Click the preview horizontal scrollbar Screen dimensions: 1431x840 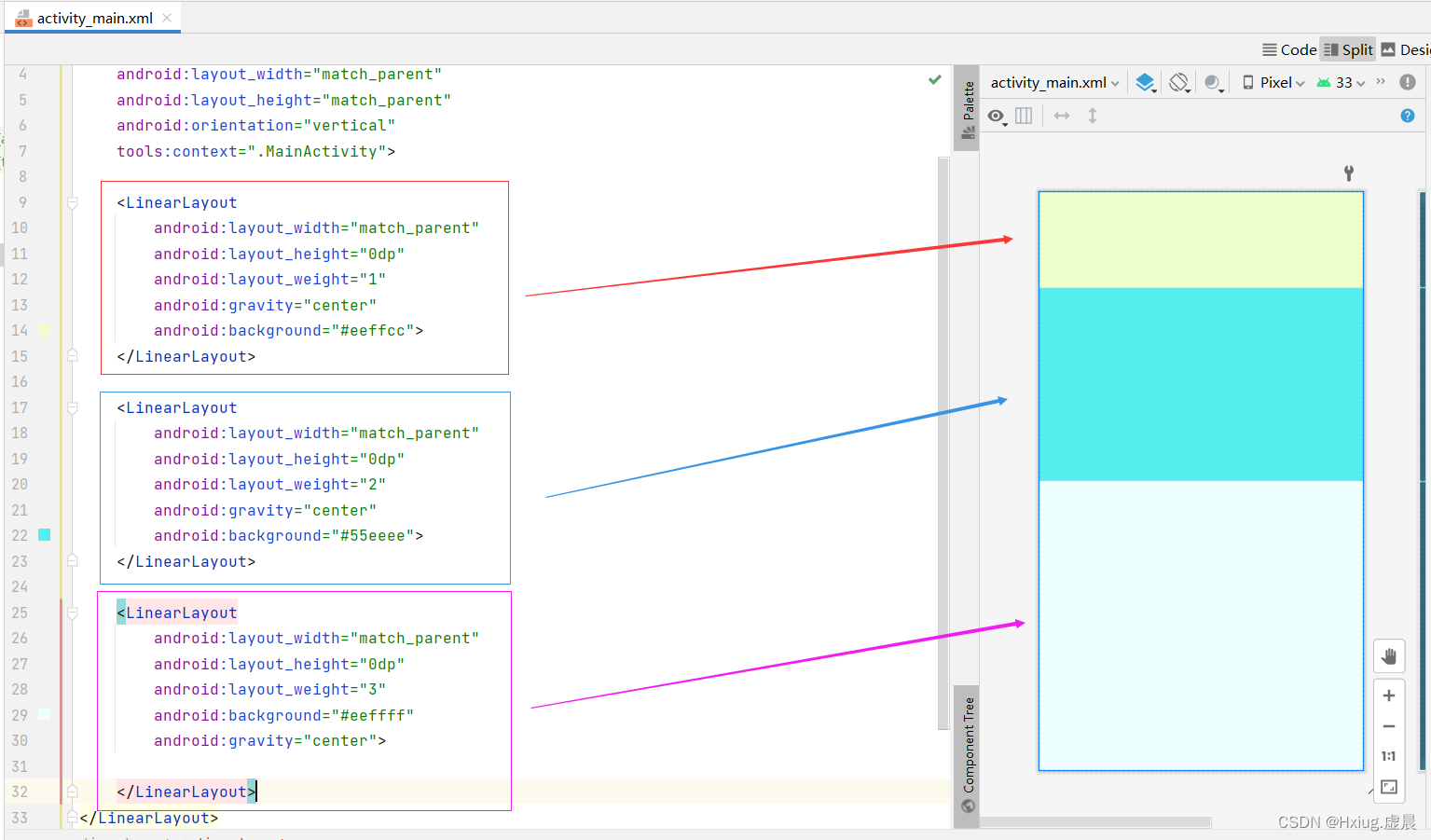click(1095, 822)
